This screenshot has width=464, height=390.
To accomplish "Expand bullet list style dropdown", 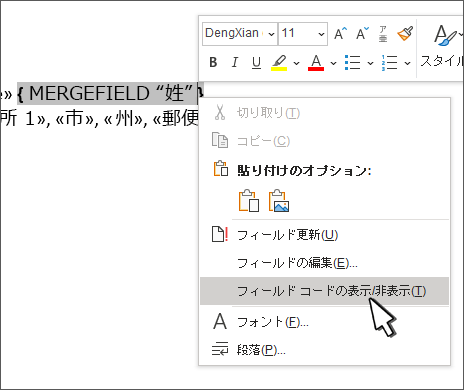I will [x=370, y=63].
